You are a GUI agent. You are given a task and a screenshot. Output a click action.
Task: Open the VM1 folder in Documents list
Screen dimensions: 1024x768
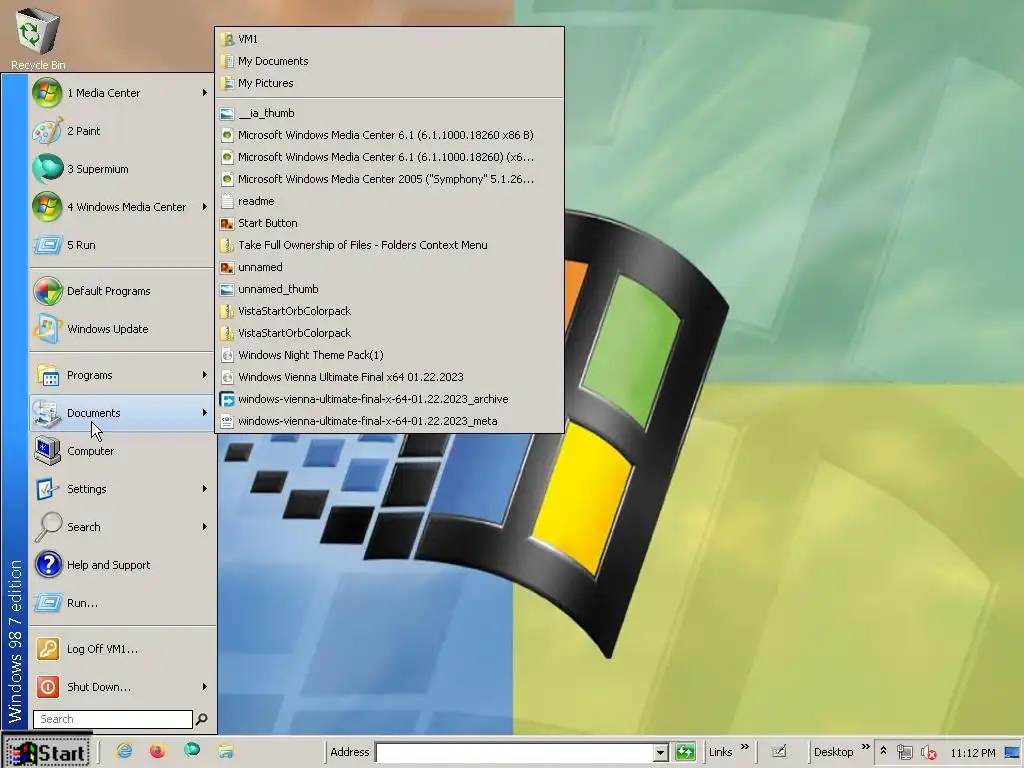[x=389, y=39]
